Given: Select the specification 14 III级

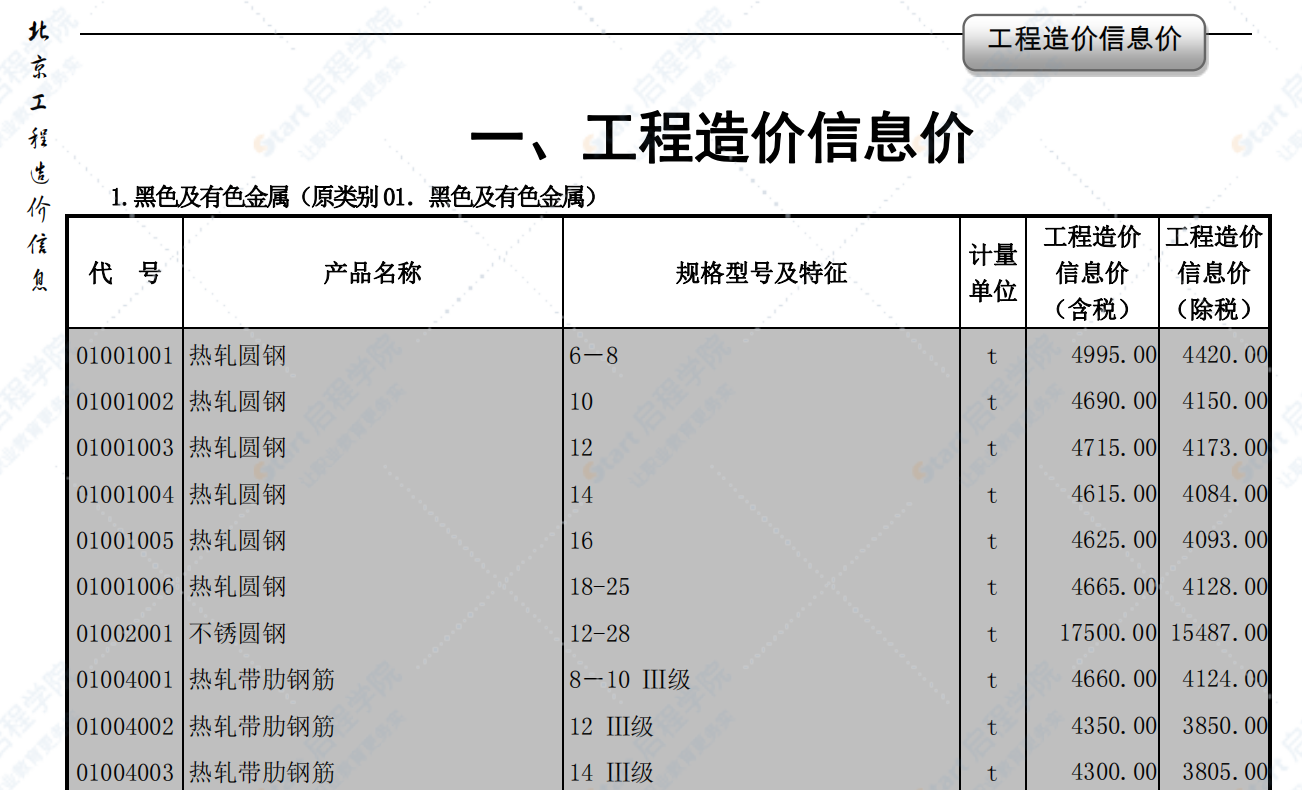Looking at the screenshot, I should (612, 772).
